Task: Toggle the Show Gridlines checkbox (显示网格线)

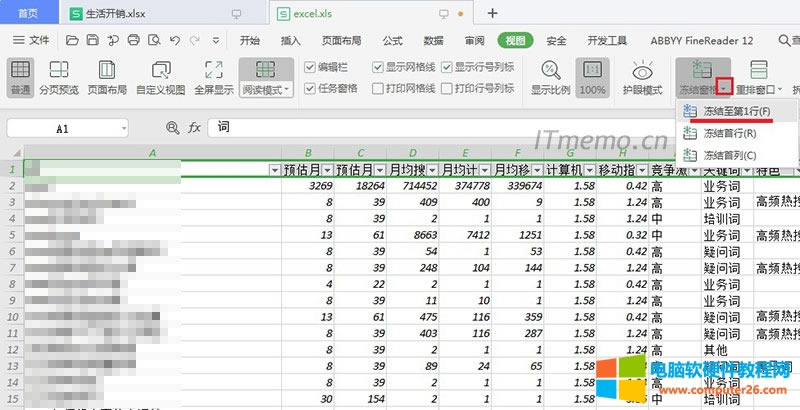Action: point(379,68)
